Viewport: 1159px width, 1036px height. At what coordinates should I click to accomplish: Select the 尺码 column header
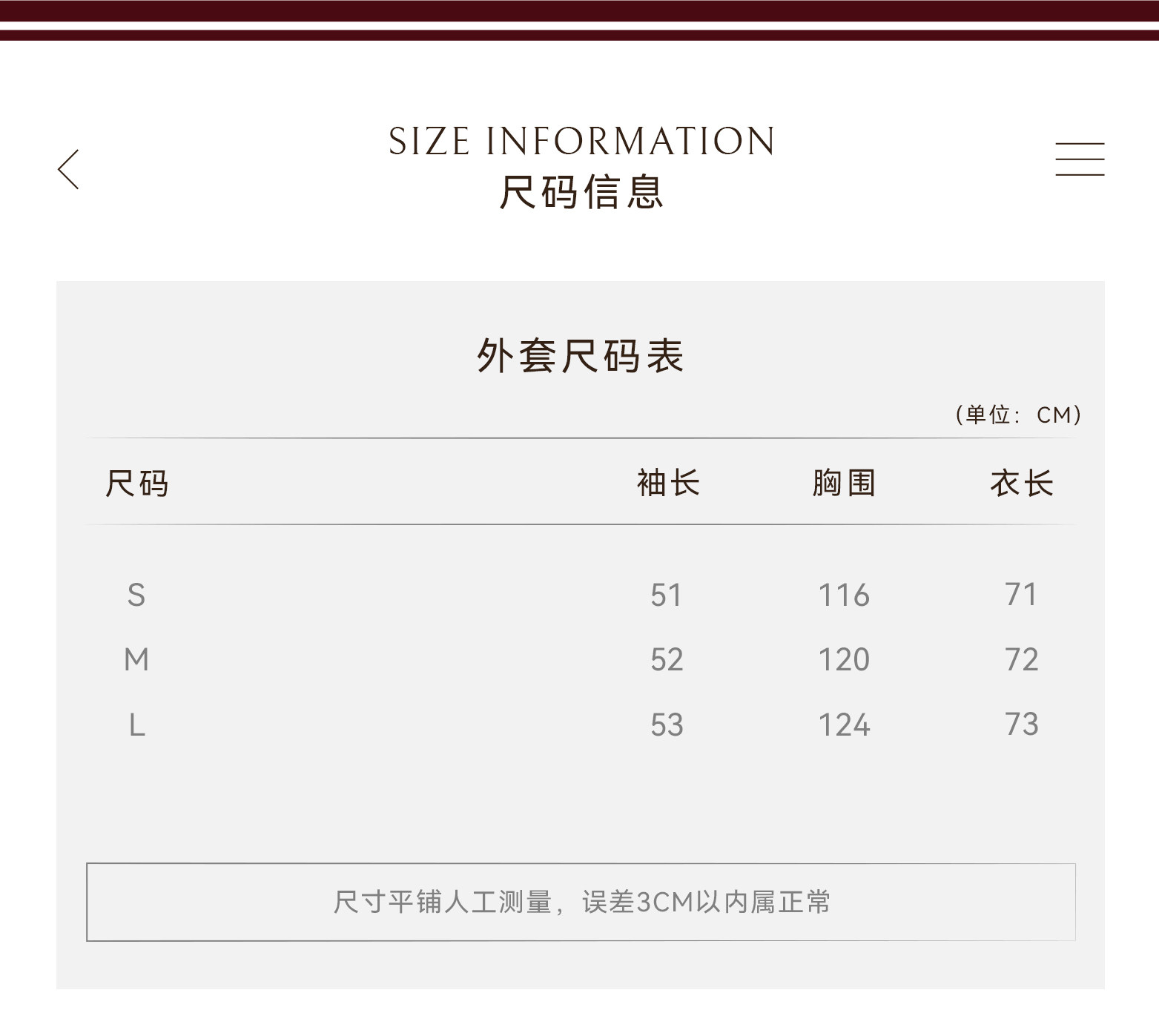pyautogui.click(x=137, y=484)
